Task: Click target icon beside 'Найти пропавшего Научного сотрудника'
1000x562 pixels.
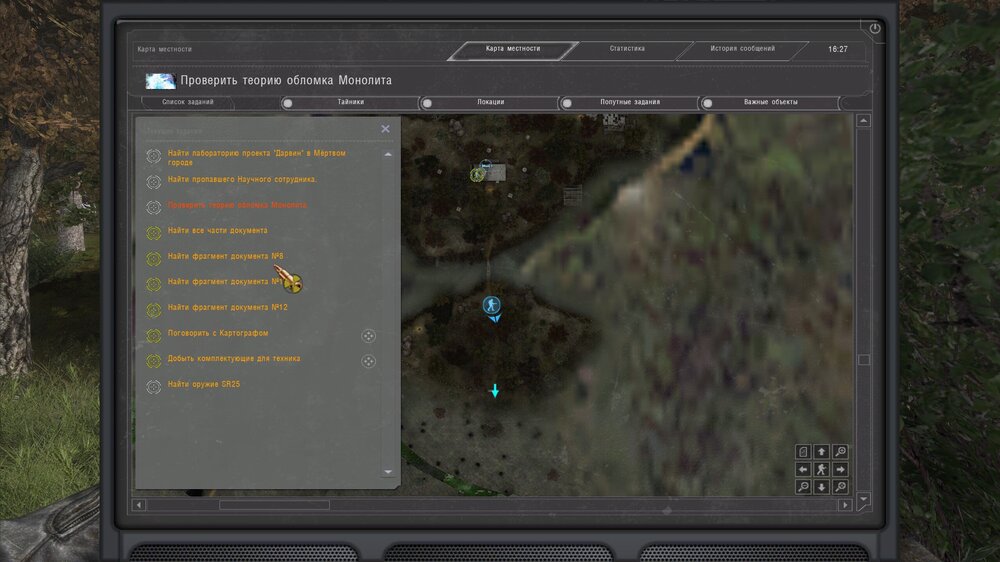Action: tap(153, 182)
